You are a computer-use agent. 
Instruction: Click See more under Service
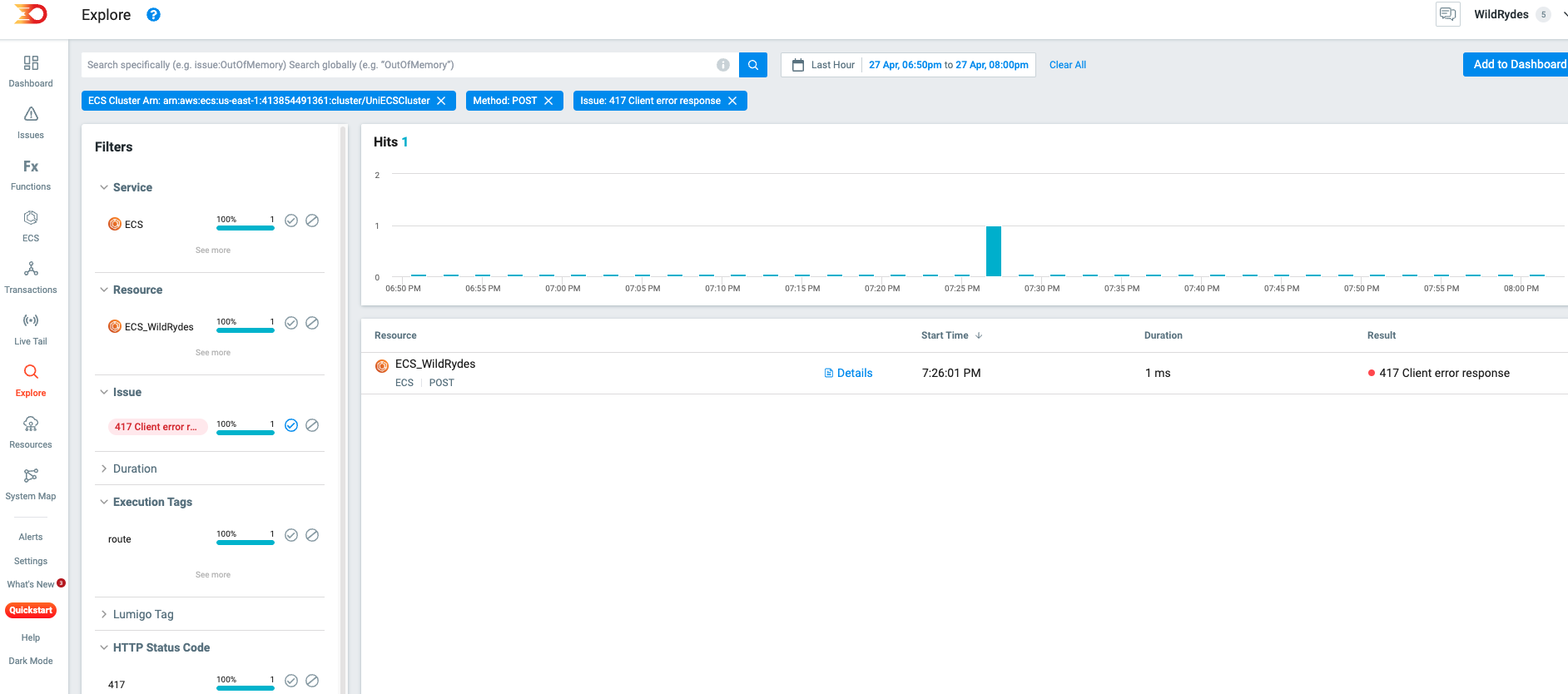[213, 250]
